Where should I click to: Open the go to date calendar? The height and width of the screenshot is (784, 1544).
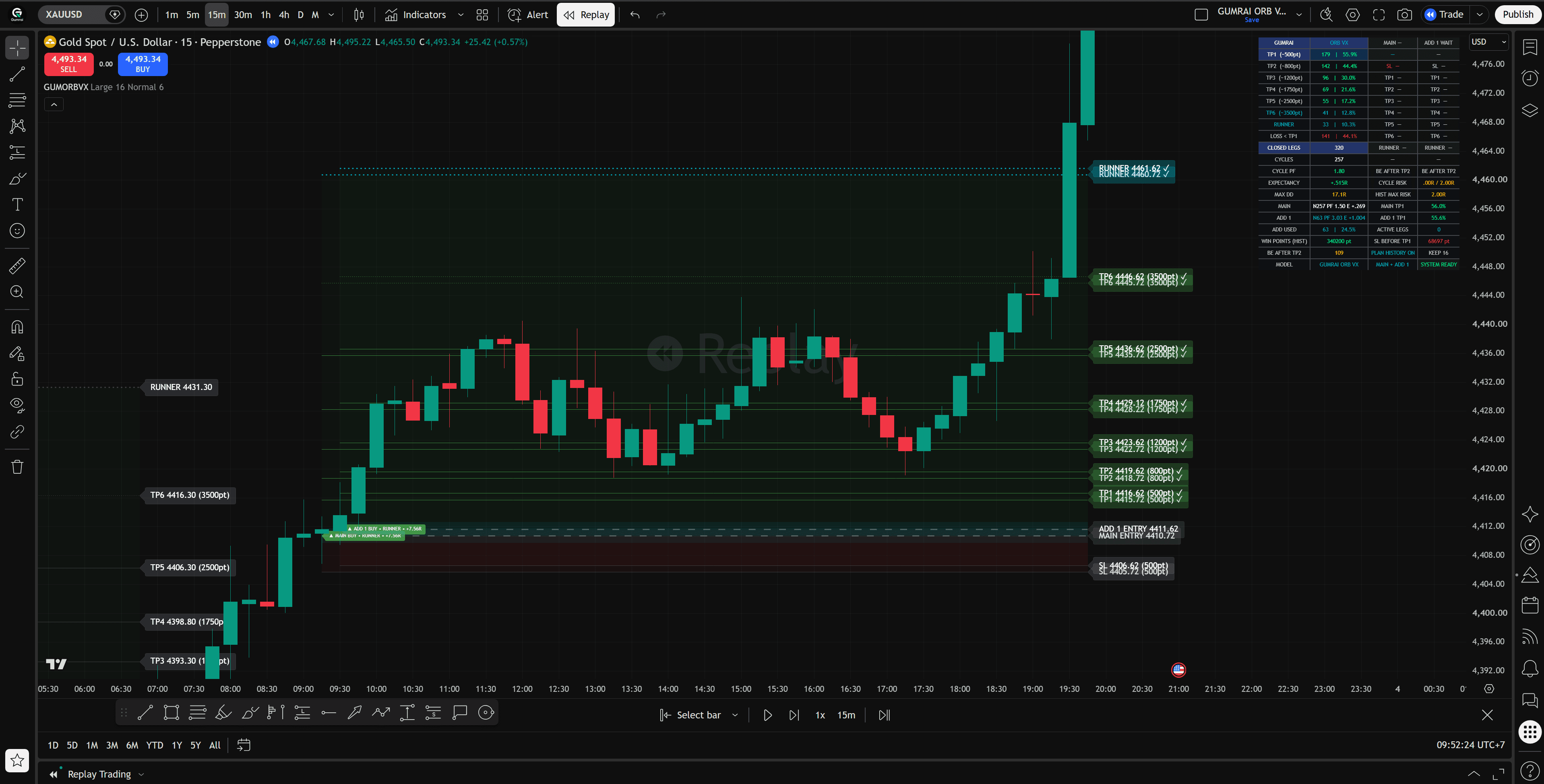[x=243, y=745]
